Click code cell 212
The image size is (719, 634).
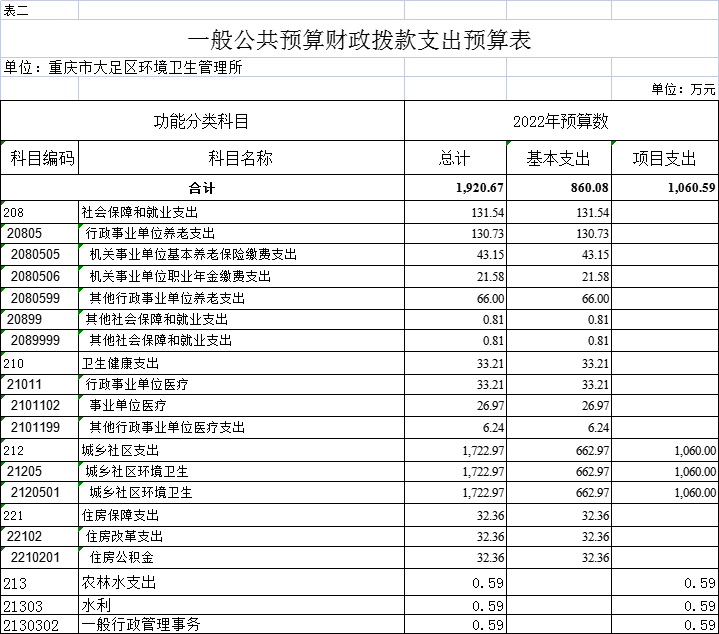[x=39, y=450]
